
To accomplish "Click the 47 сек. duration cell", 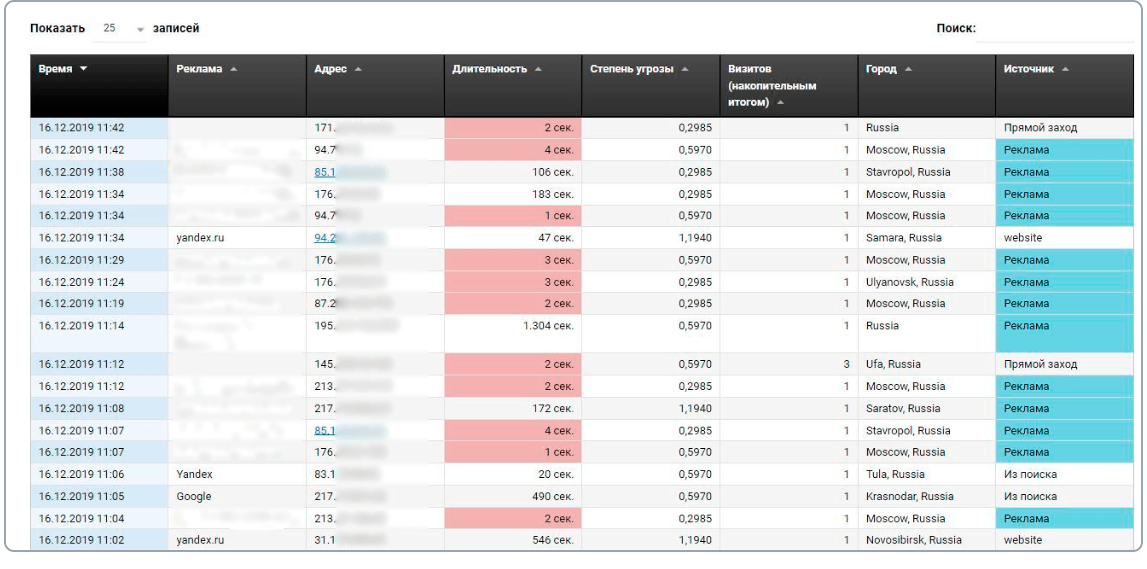I will click(513, 238).
